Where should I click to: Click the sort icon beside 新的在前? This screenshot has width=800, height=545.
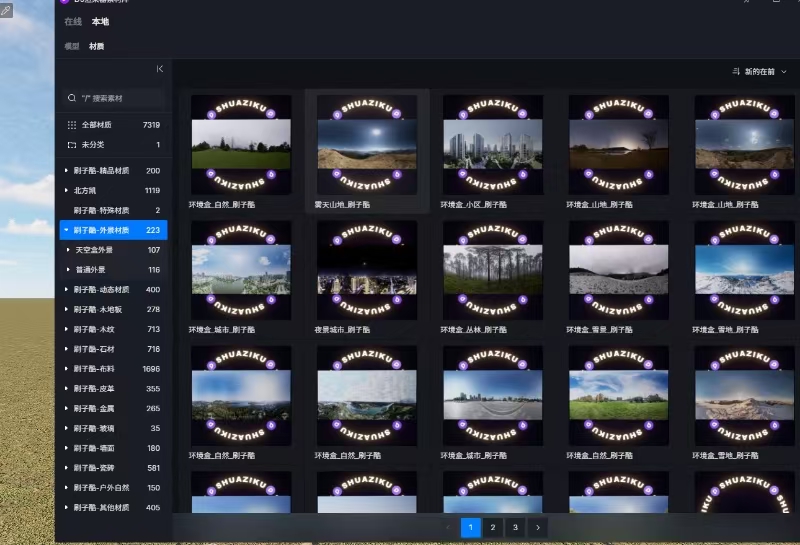point(736,71)
